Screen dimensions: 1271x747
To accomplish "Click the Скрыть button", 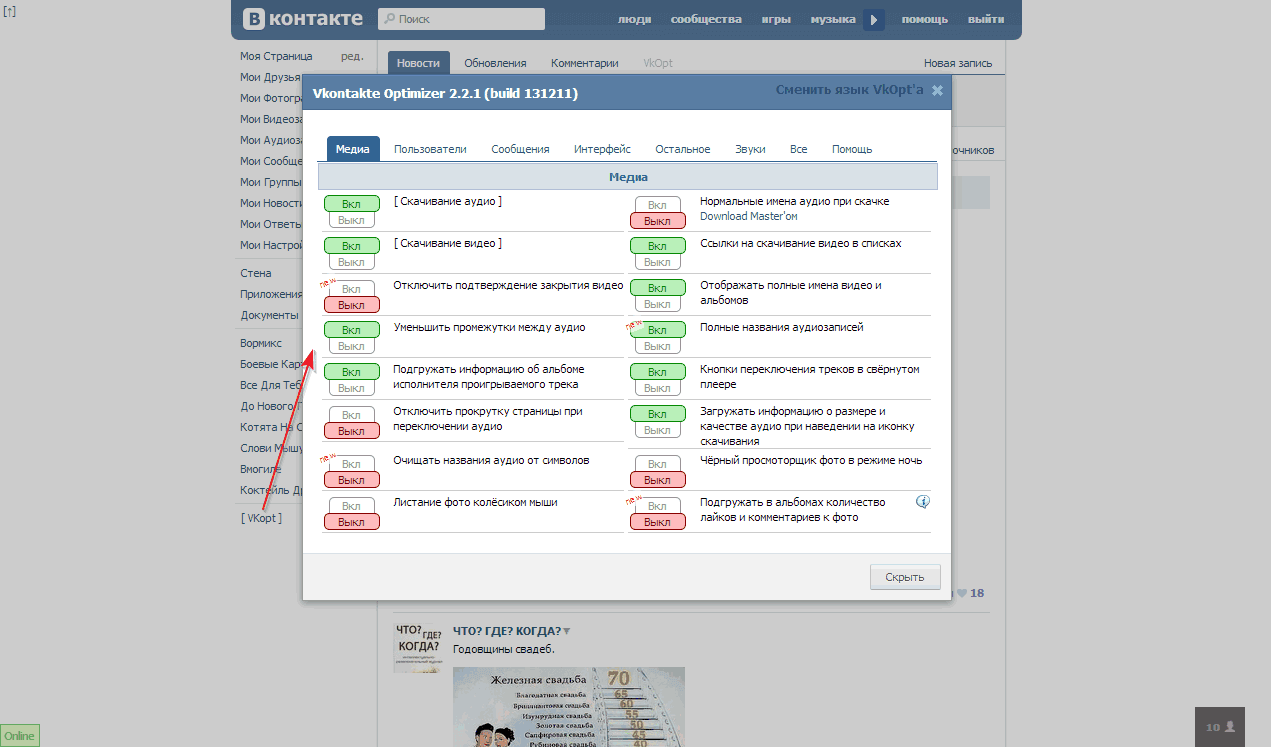I will [905, 577].
